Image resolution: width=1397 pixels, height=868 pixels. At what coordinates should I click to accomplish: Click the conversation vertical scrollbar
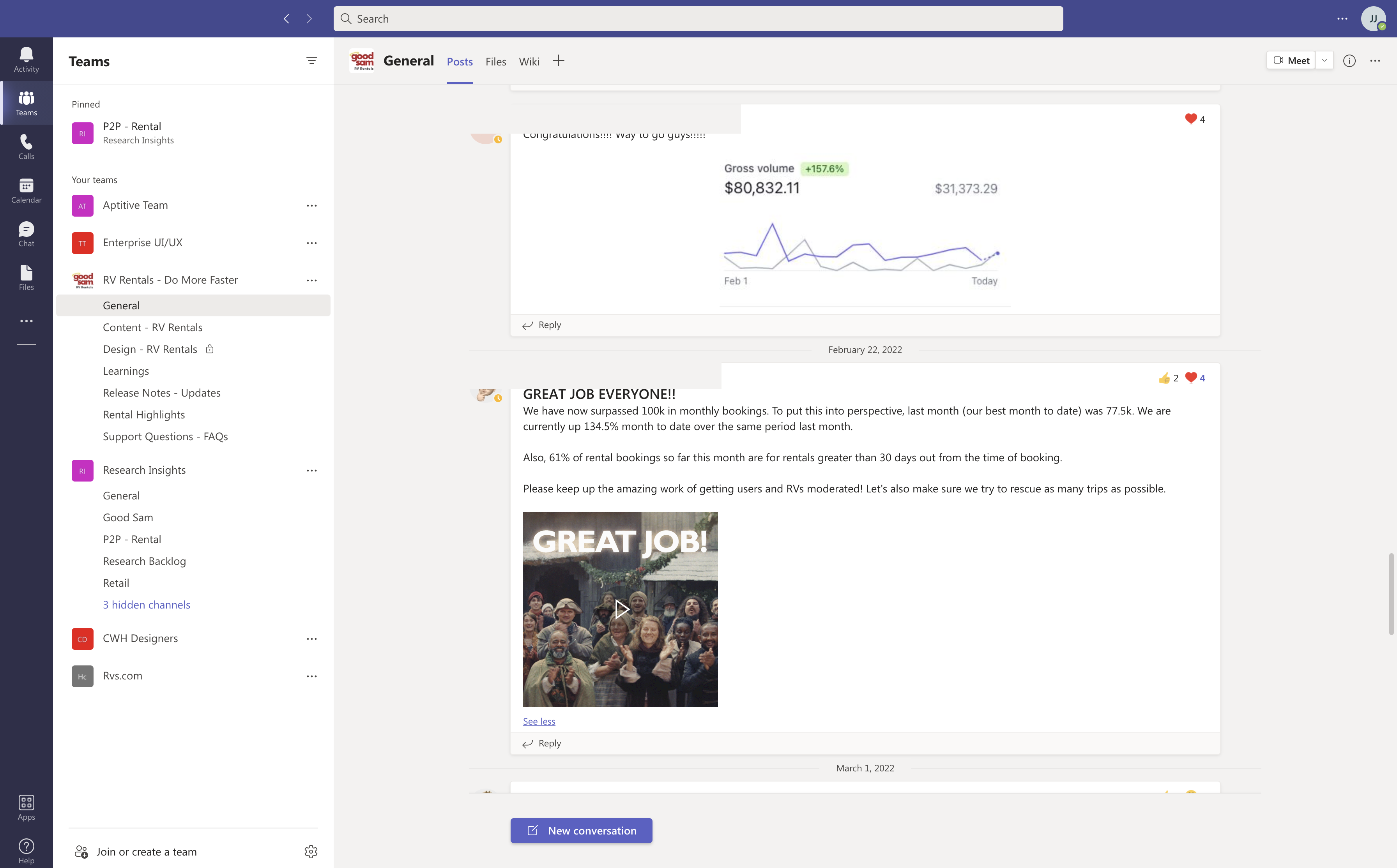click(1391, 594)
